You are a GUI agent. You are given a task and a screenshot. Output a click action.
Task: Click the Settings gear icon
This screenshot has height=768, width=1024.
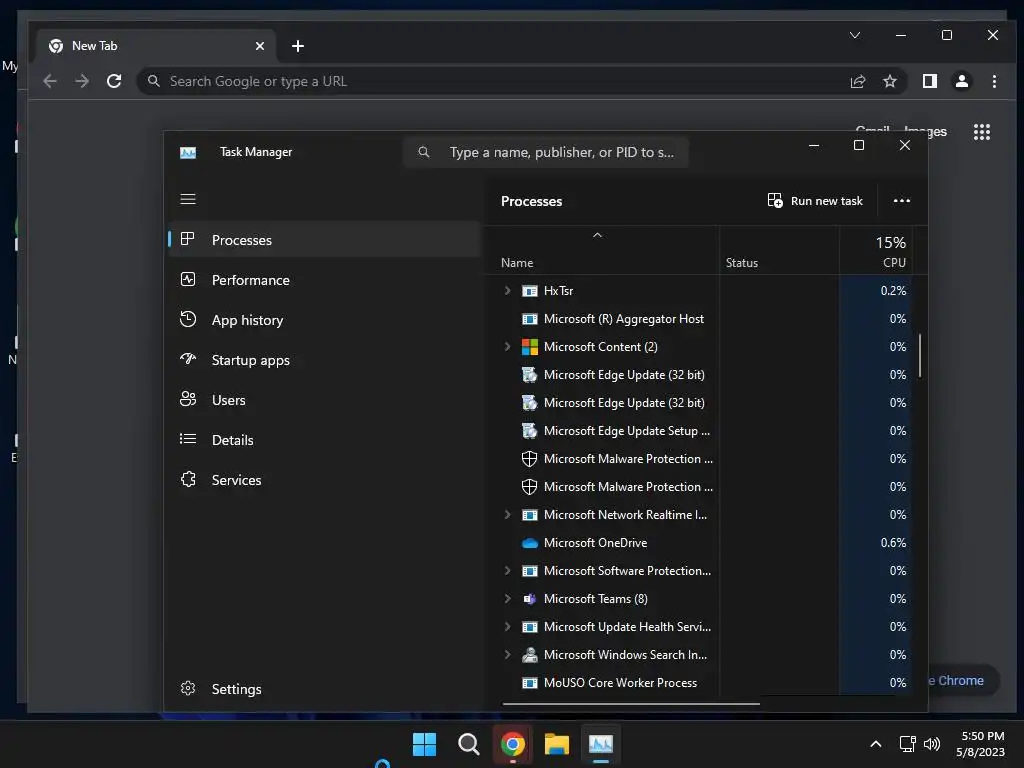click(x=187, y=688)
